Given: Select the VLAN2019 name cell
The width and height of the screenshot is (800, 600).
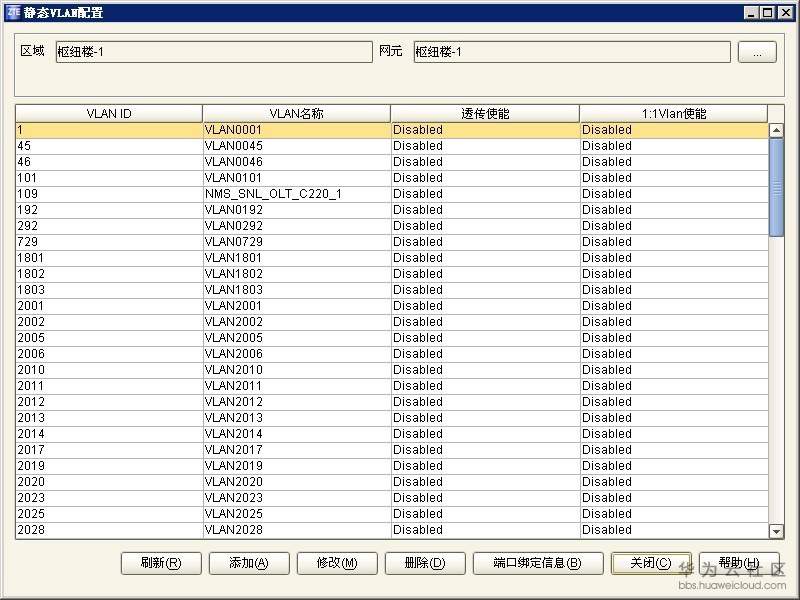Looking at the screenshot, I should (297, 466).
